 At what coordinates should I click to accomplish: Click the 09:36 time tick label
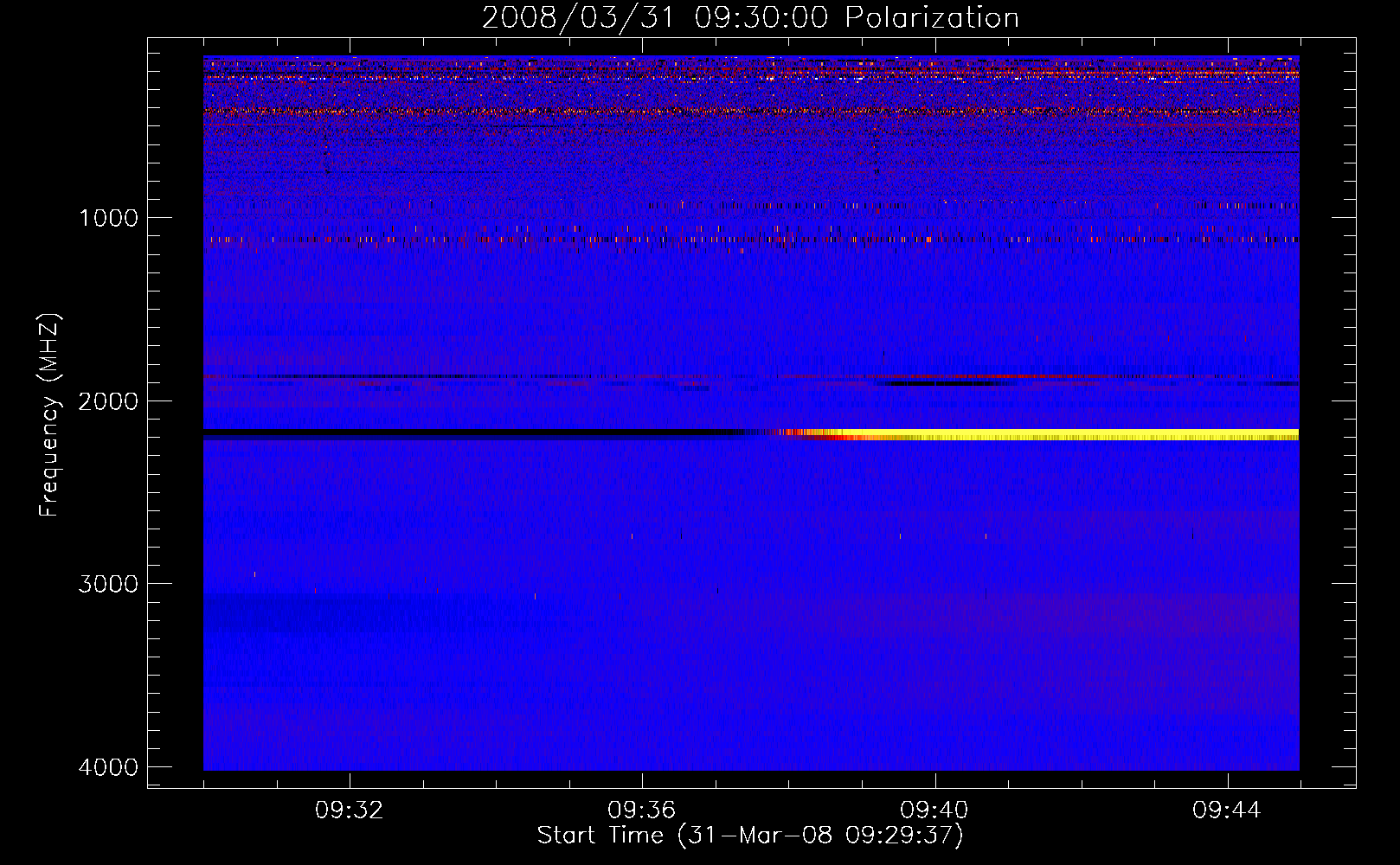click(642, 811)
